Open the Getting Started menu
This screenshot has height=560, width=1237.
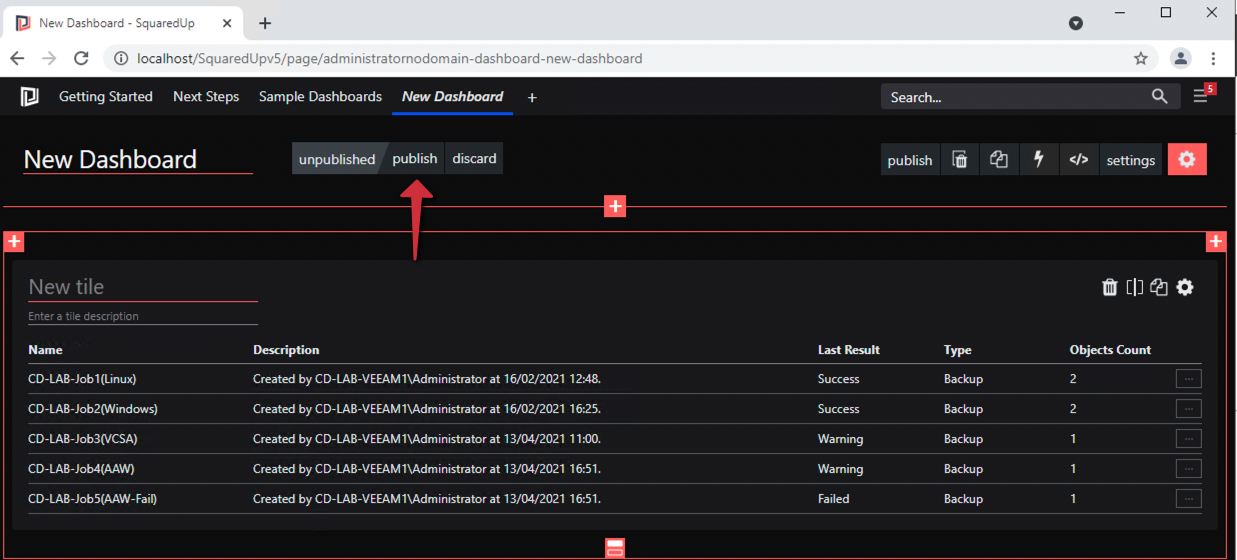point(106,97)
